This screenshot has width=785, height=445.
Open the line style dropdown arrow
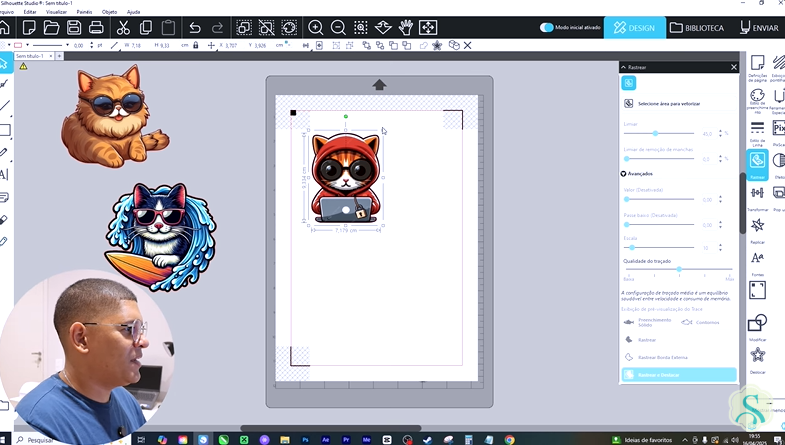pos(68,45)
